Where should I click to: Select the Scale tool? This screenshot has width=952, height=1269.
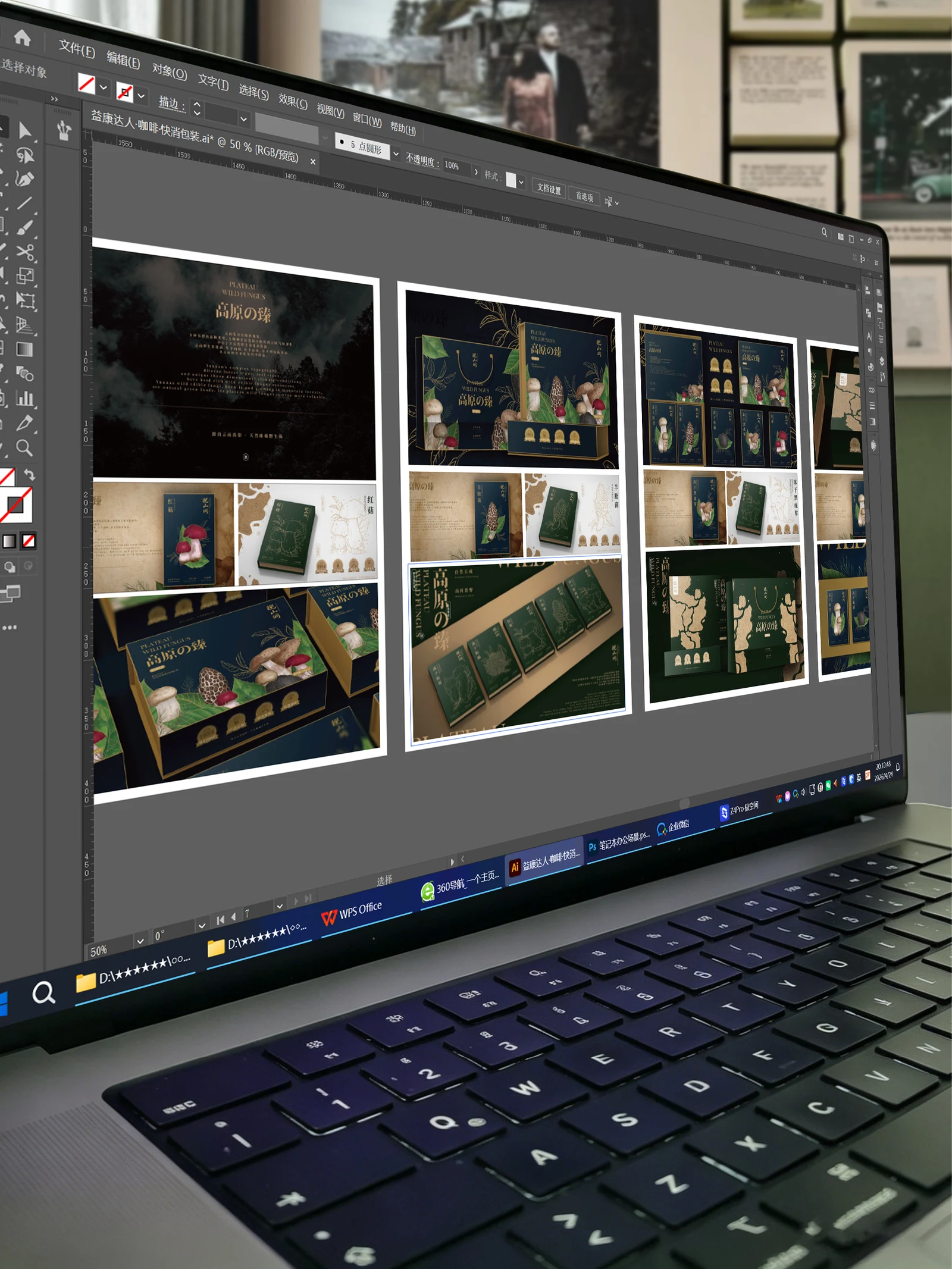(25, 275)
